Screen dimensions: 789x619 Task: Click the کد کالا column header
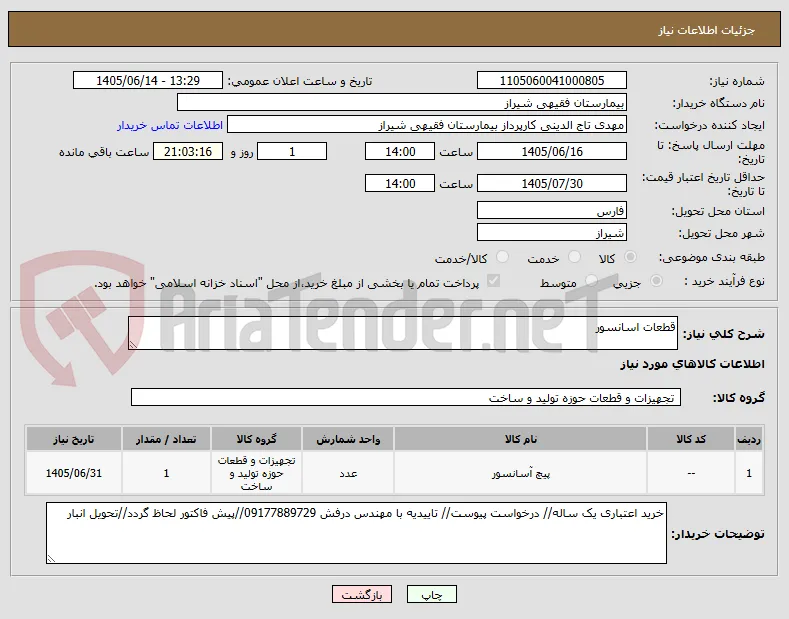(x=690, y=439)
